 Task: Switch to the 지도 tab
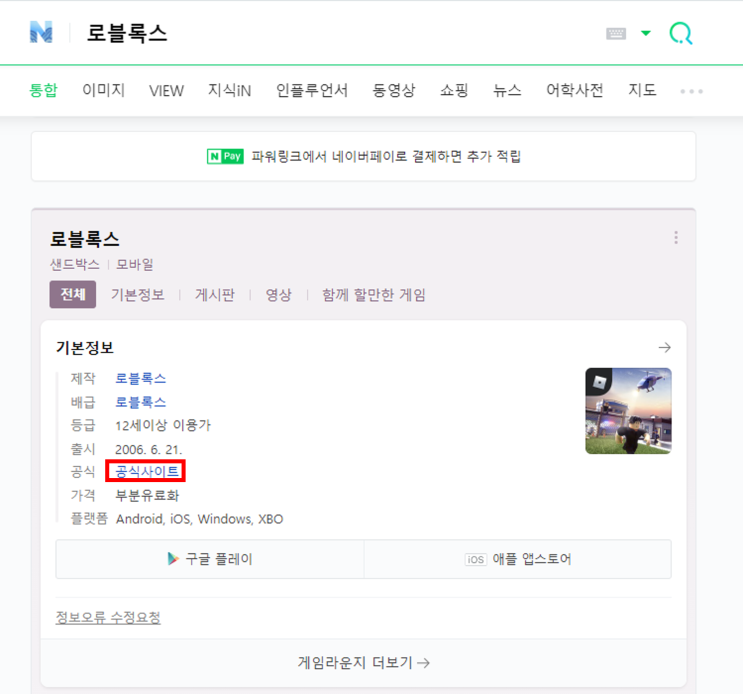click(x=642, y=90)
